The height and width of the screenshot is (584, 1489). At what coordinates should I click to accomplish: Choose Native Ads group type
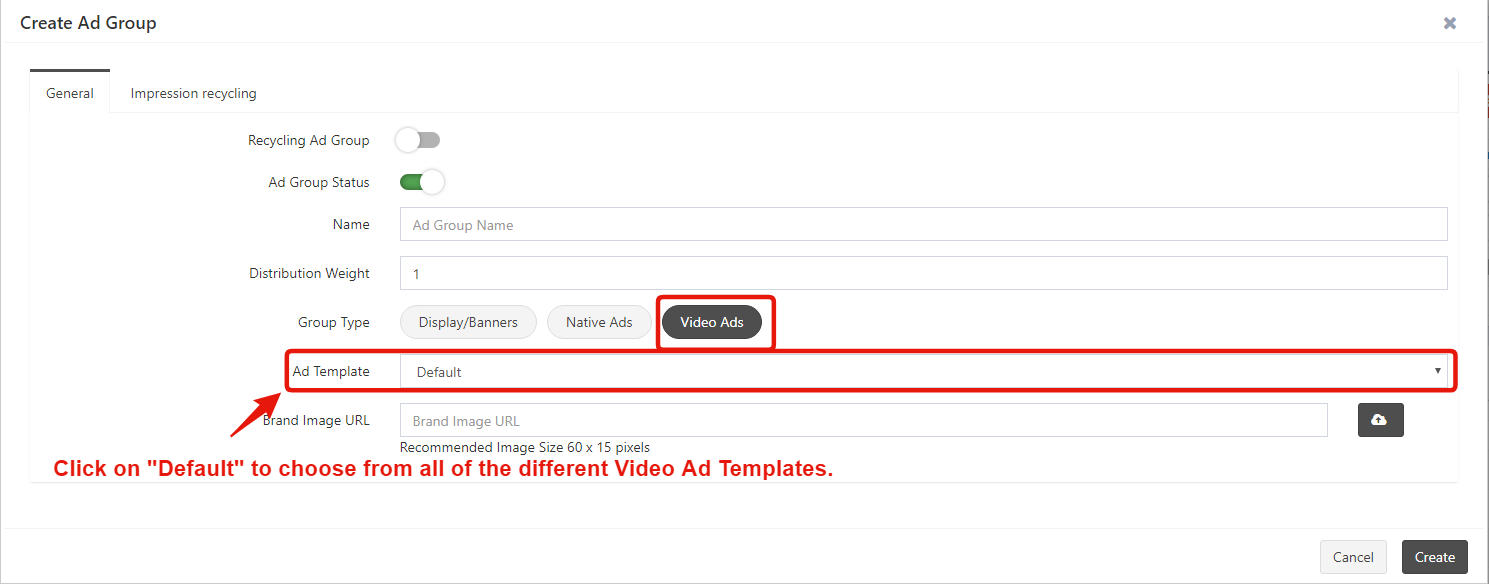[599, 322]
